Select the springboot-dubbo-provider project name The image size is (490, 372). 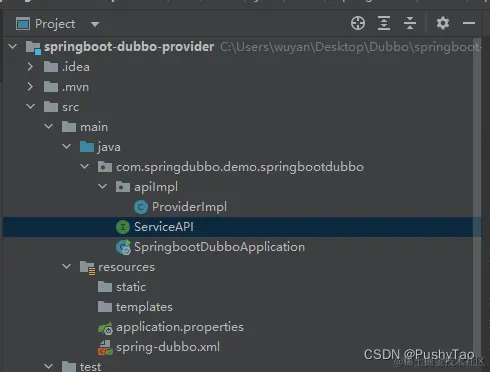click(129, 47)
